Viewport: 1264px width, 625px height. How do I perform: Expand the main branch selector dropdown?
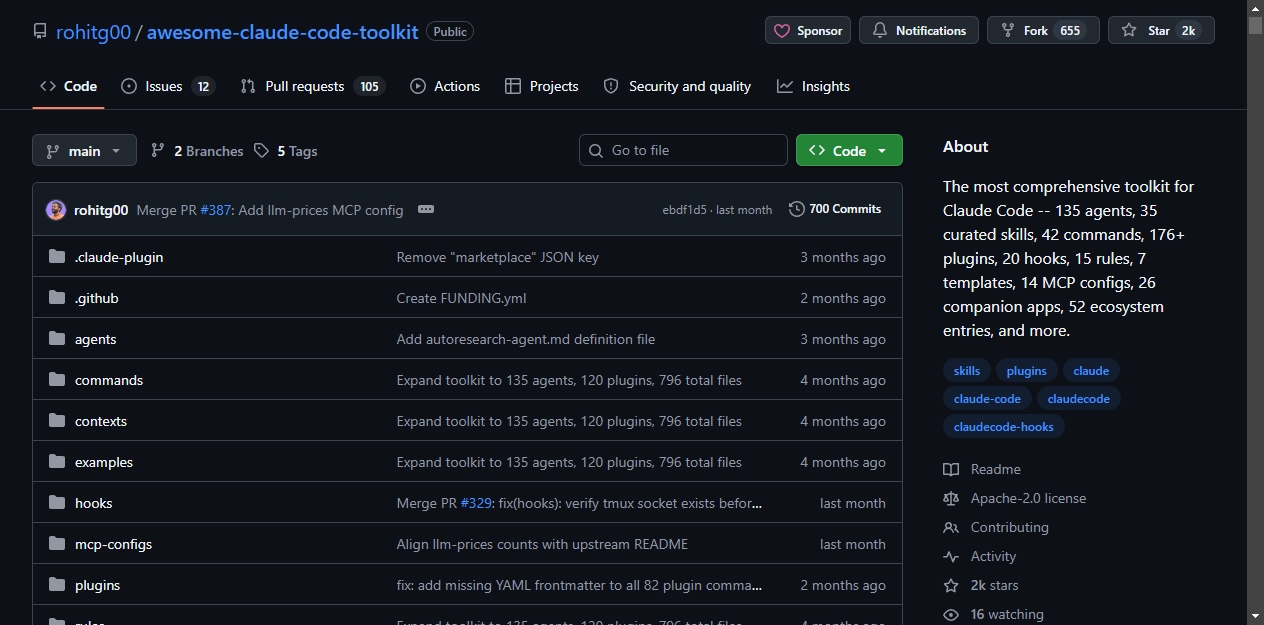pyautogui.click(x=84, y=151)
